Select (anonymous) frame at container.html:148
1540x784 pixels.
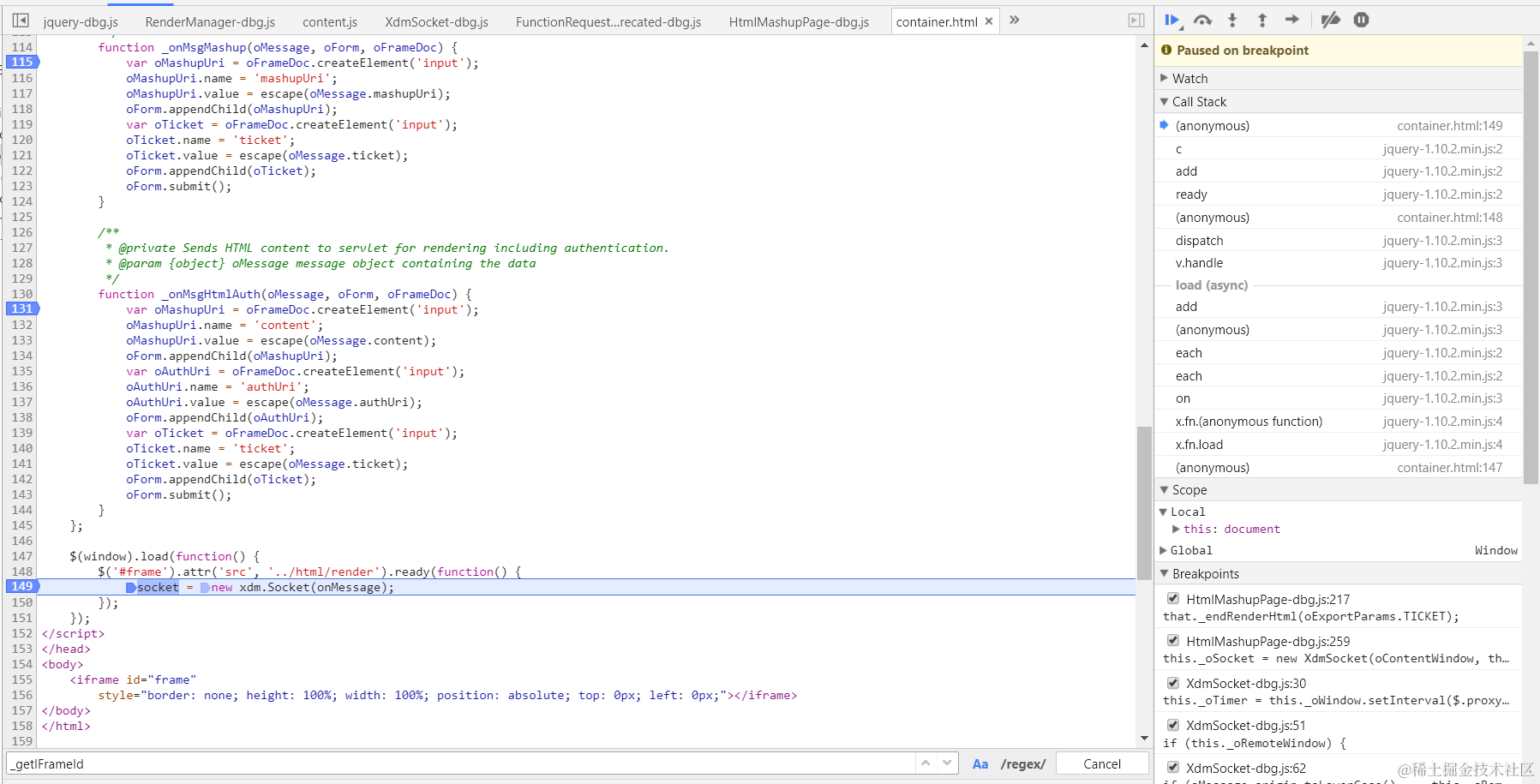[x=1339, y=218]
